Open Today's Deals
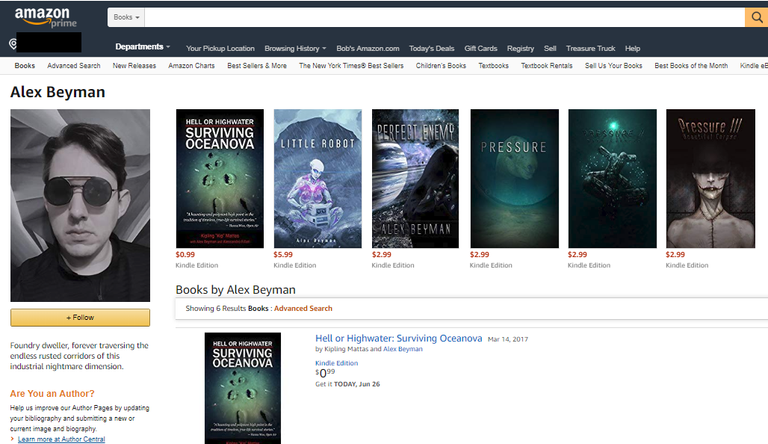 tap(432, 48)
